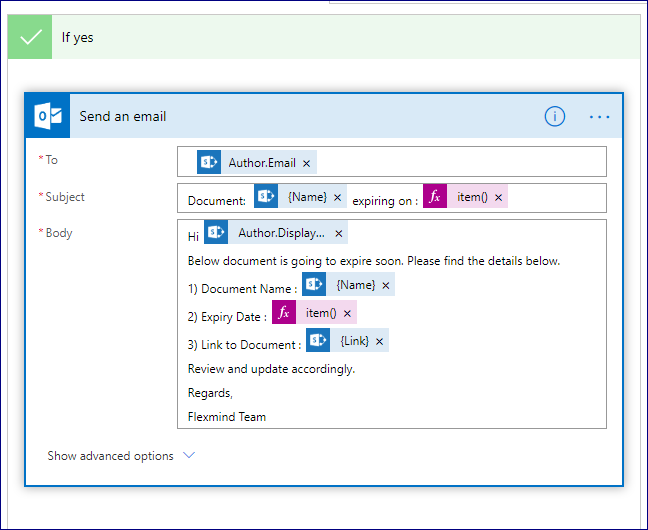Screen dimensions: 648x530
Task: Click '2) Expiry Date :' text
Action: click(x=227, y=317)
